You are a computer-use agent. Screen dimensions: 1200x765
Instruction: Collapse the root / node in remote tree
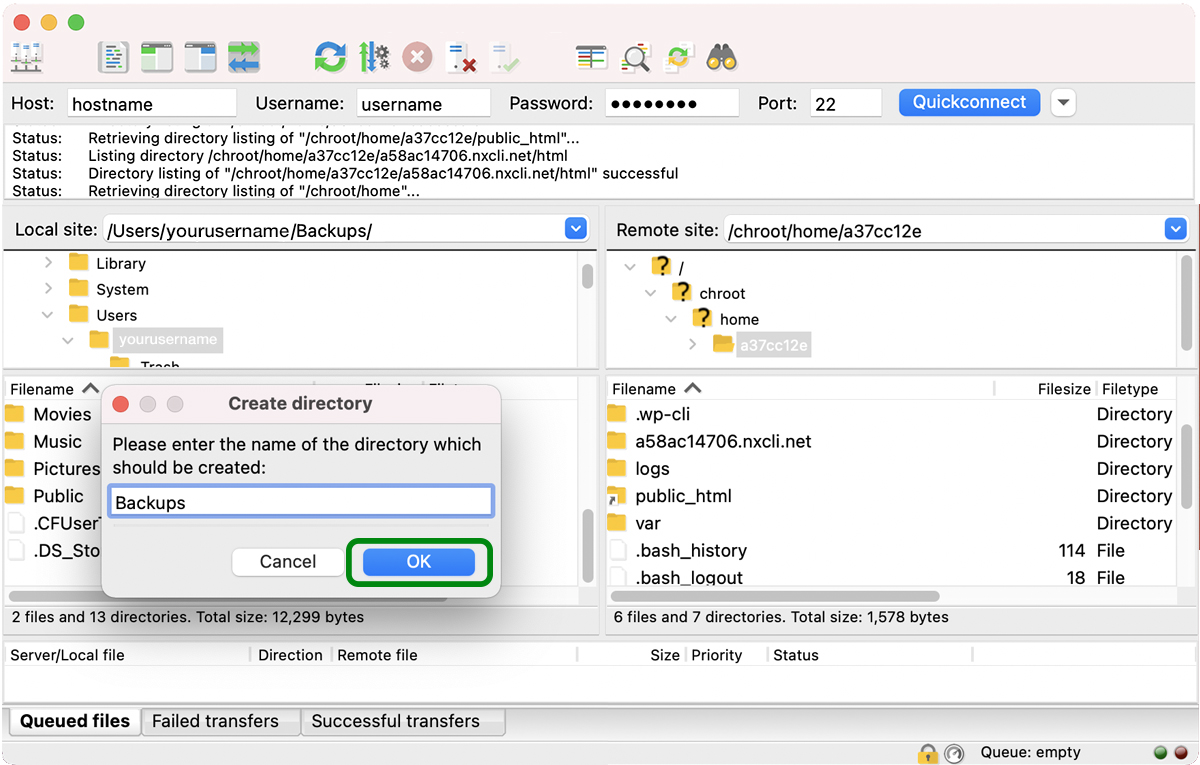630,267
